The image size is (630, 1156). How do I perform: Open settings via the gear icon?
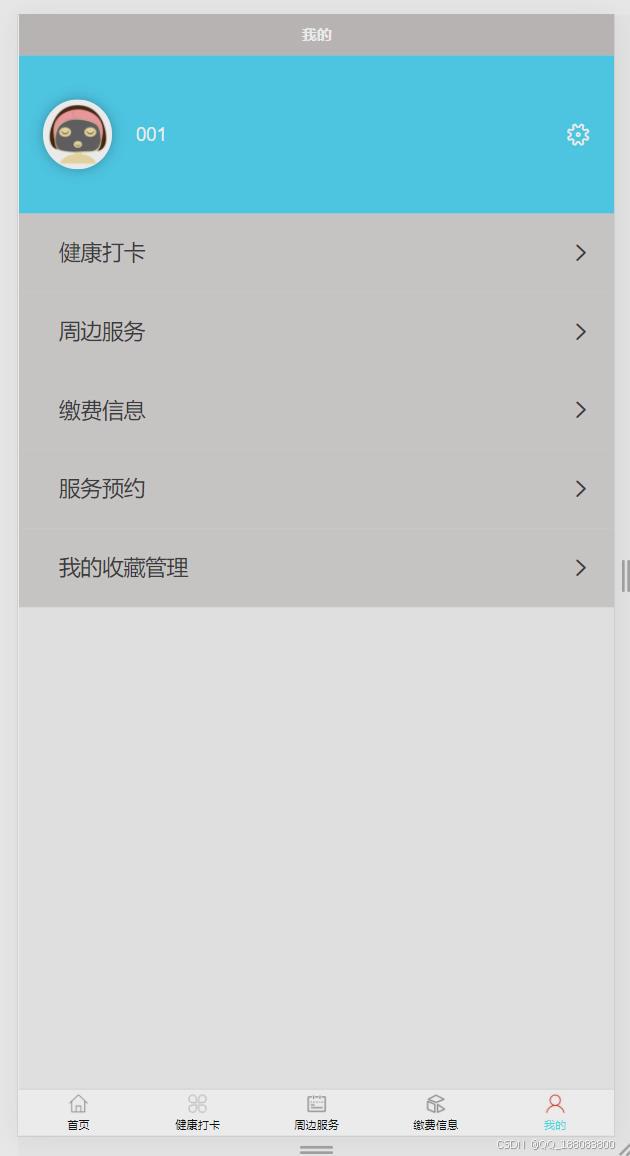coord(578,134)
